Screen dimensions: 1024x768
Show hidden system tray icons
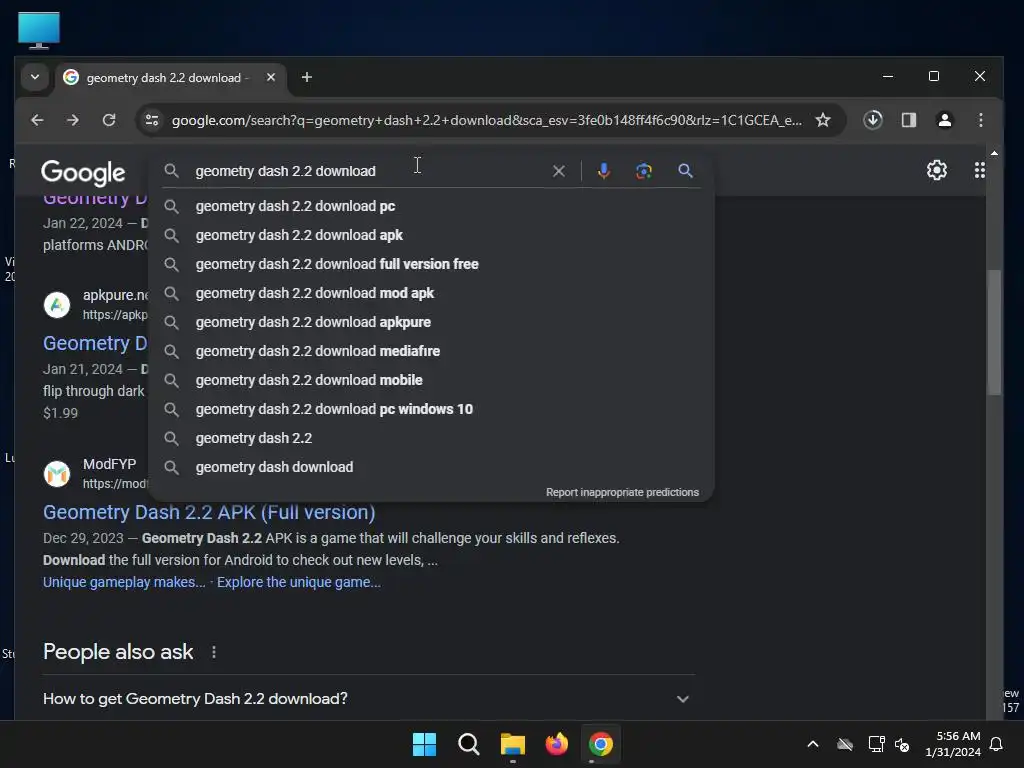812,744
